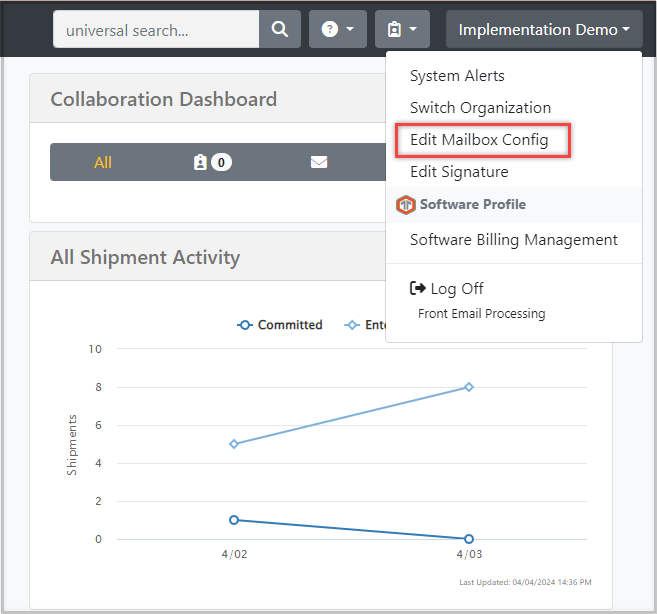Viewport: 657px width, 614px height.
Task: Click the Software Profile hexagon logo icon
Action: pyautogui.click(x=405, y=205)
